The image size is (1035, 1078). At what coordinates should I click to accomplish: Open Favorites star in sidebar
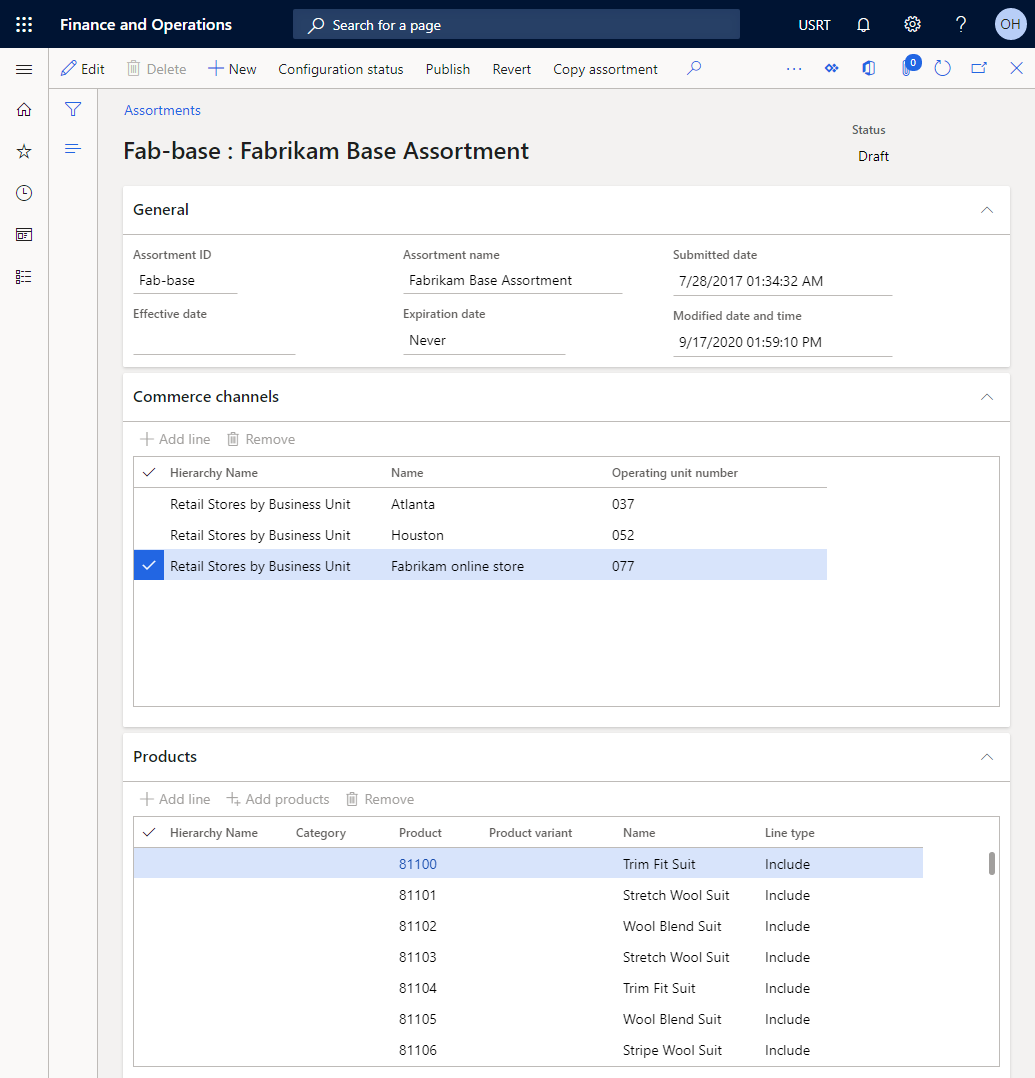click(x=24, y=151)
